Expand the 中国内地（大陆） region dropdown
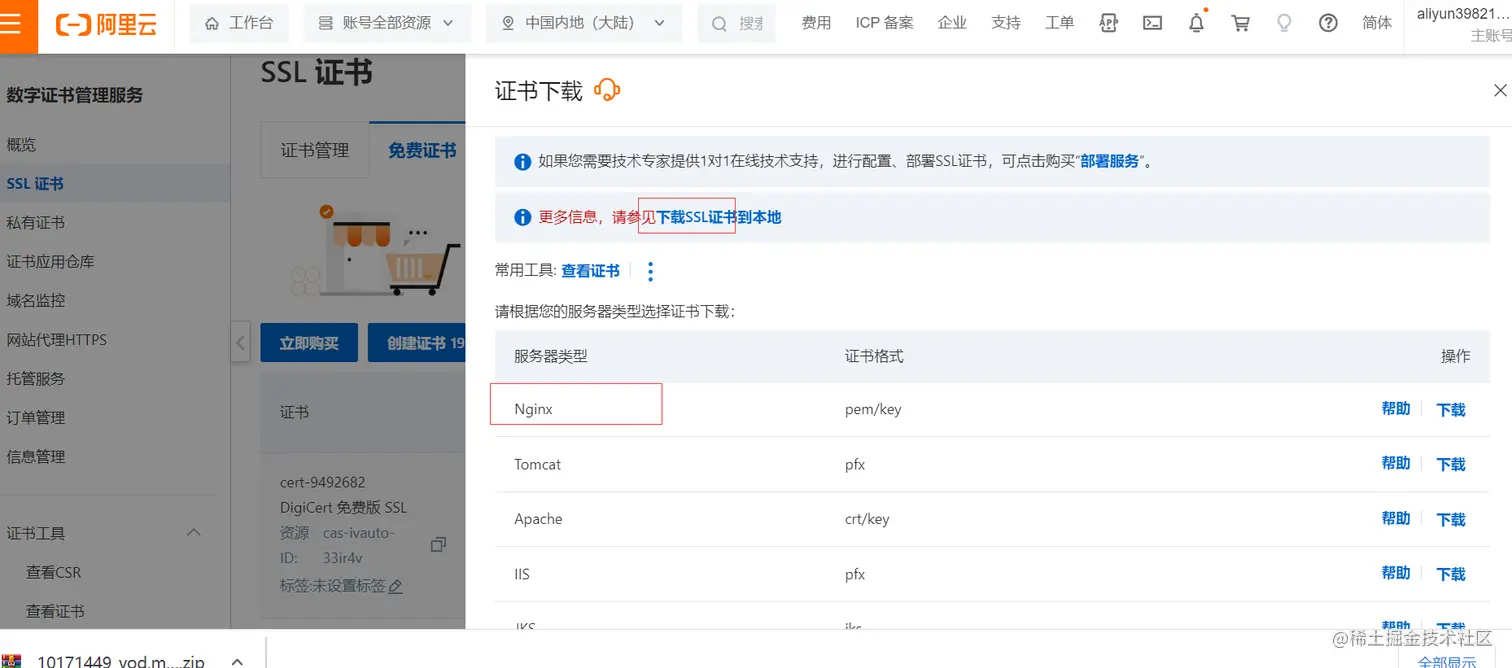 584,23
